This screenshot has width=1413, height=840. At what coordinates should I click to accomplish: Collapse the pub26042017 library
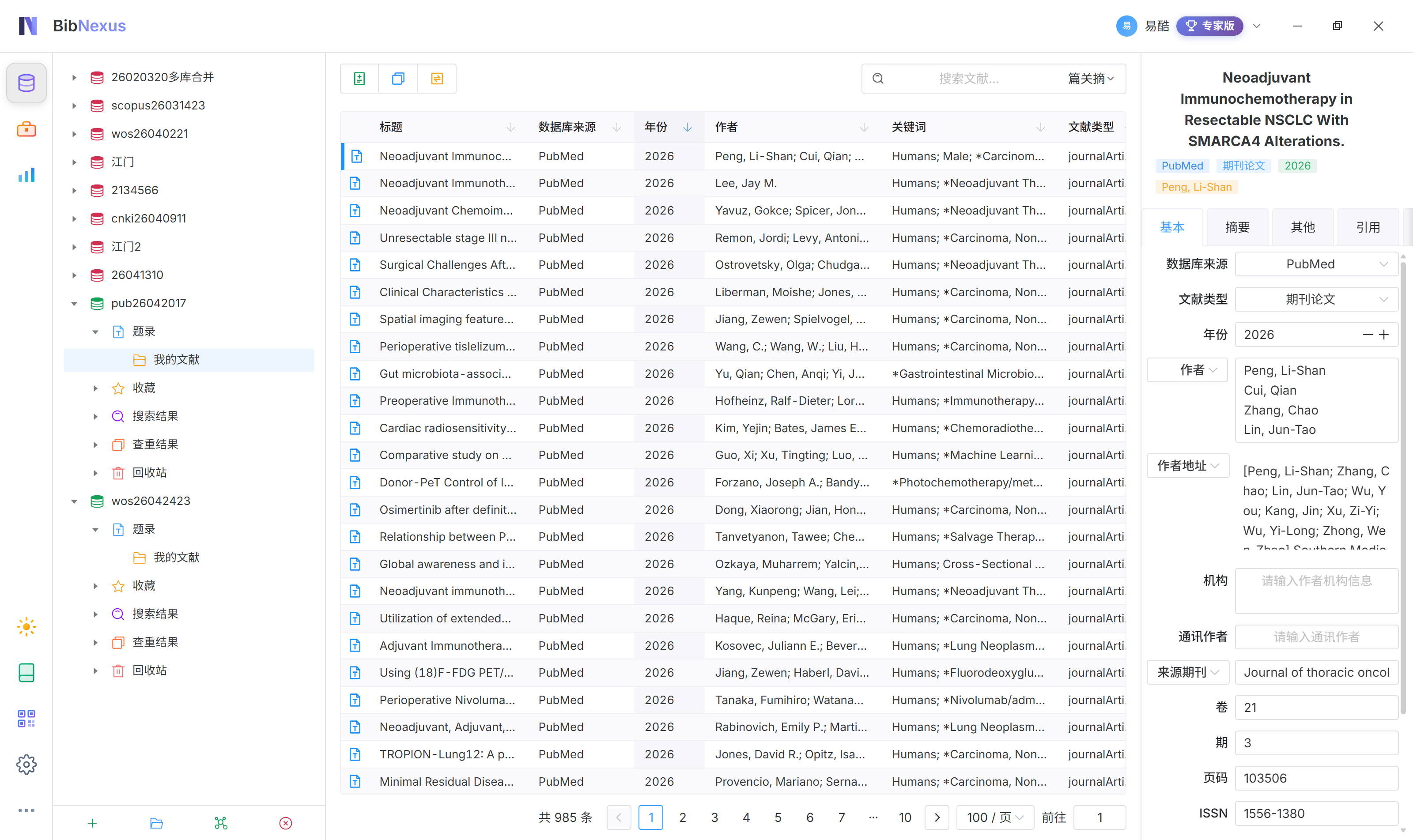74,303
